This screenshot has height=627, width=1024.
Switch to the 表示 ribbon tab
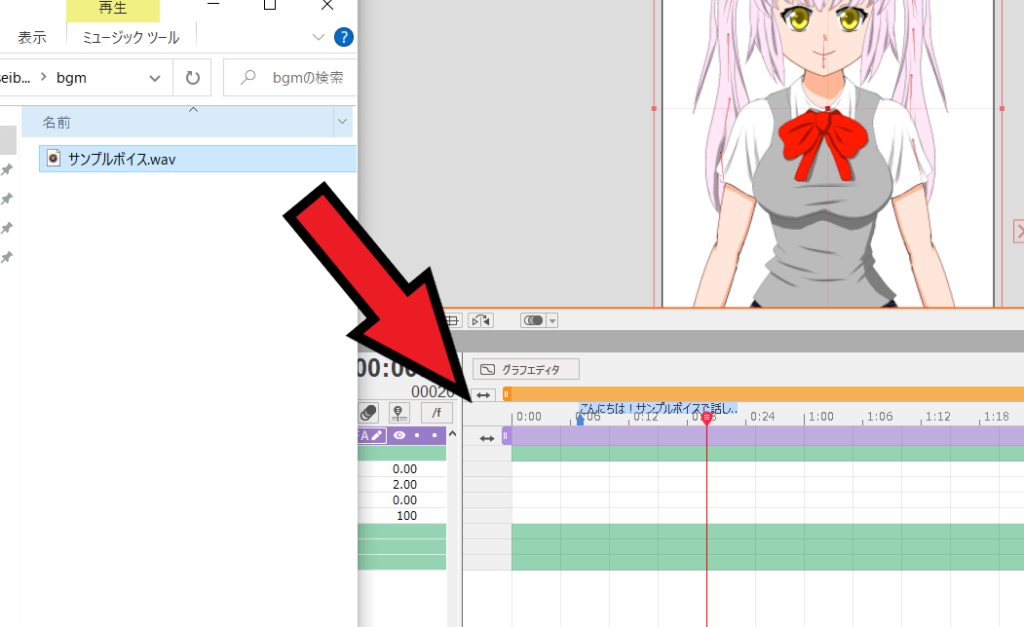[32, 36]
